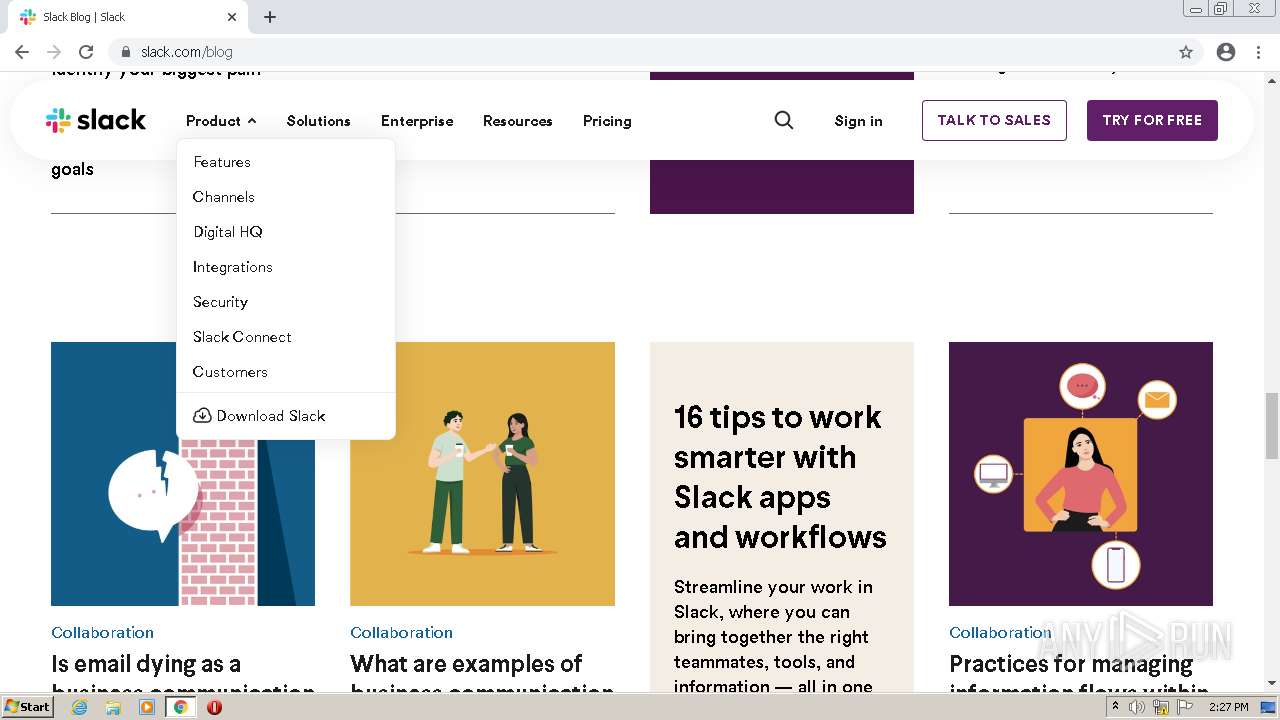The height and width of the screenshot is (720, 1280).
Task: Open the Sign in link
Action: [x=858, y=121]
